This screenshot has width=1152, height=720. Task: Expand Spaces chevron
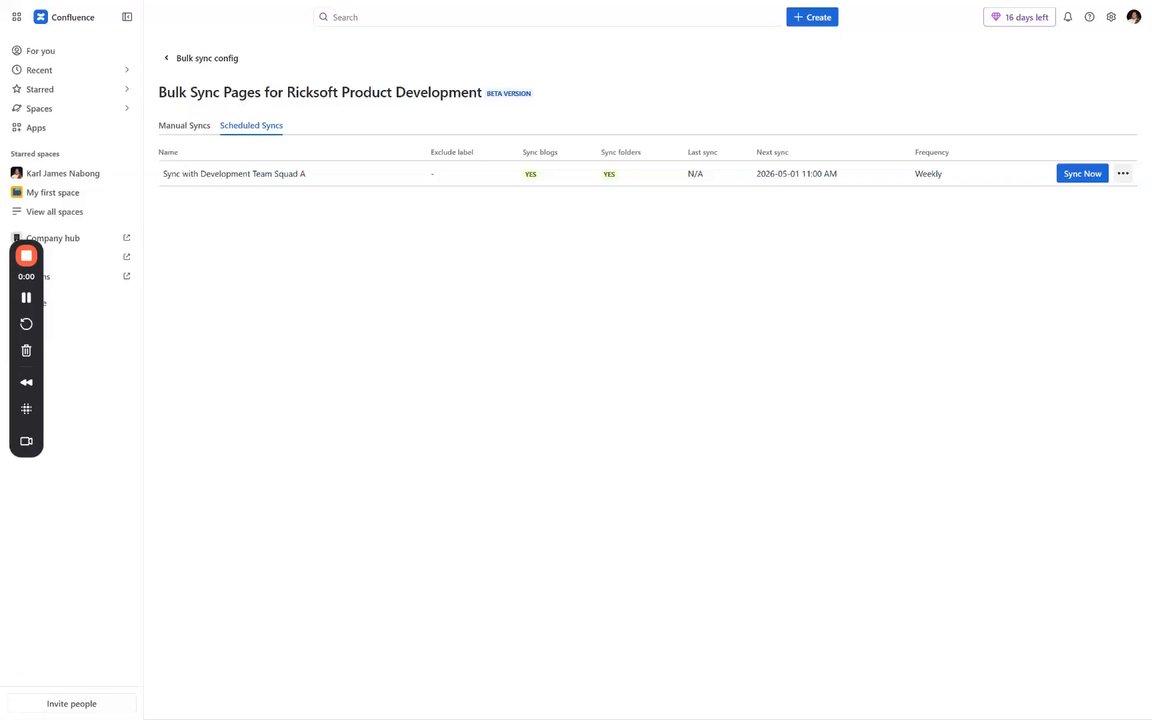tap(127, 108)
